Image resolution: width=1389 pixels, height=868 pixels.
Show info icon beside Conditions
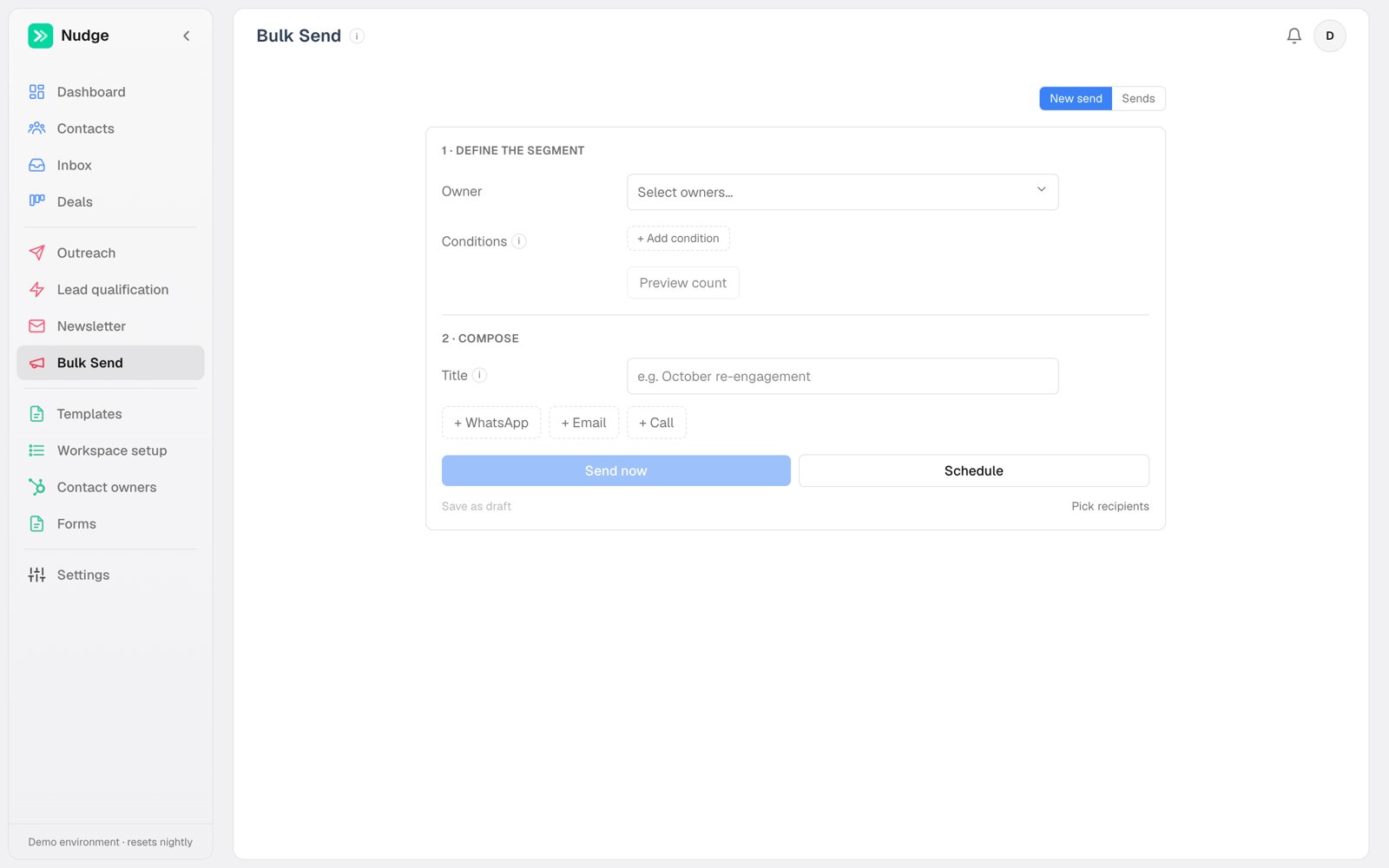pyautogui.click(x=519, y=241)
